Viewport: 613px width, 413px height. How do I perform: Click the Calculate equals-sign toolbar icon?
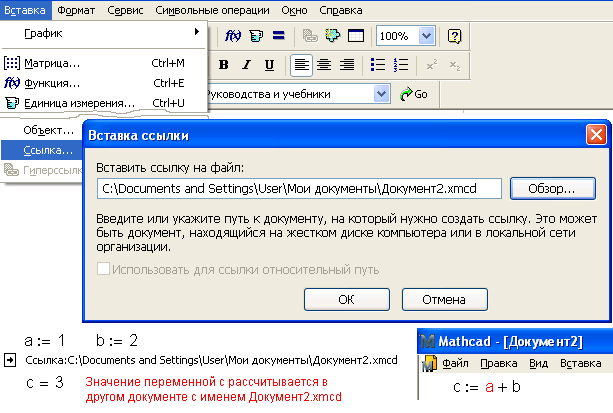pos(278,36)
